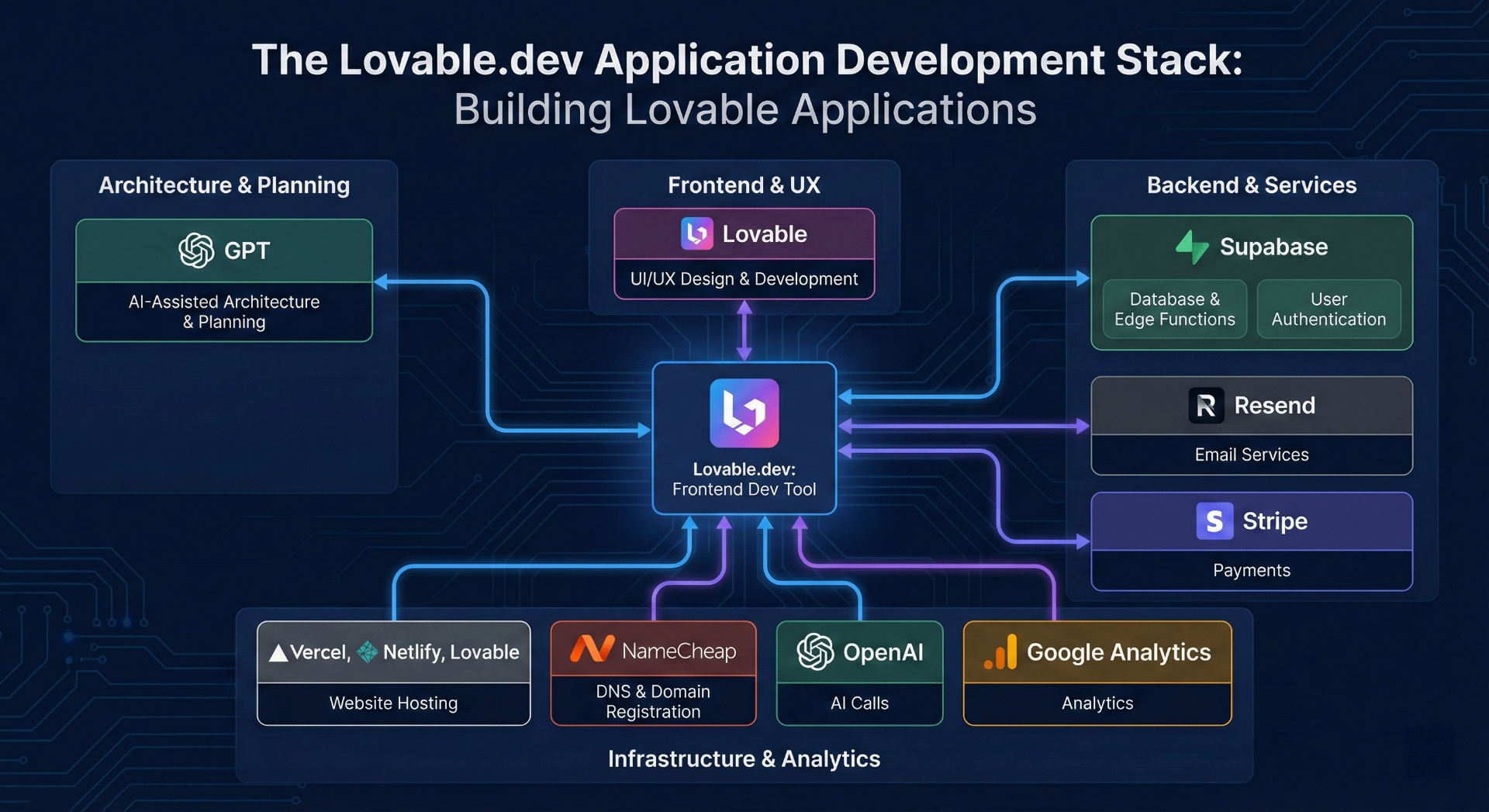Click the Google Analytics bar chart icon
The image size is (1489, 812).
pyautogui.click(x=1000, y=651)
